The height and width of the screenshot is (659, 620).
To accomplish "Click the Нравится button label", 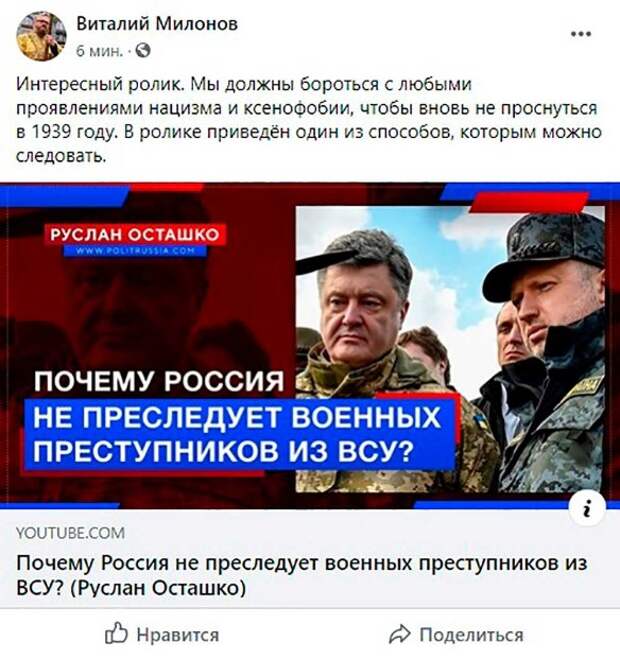I will tap(178, 635).
